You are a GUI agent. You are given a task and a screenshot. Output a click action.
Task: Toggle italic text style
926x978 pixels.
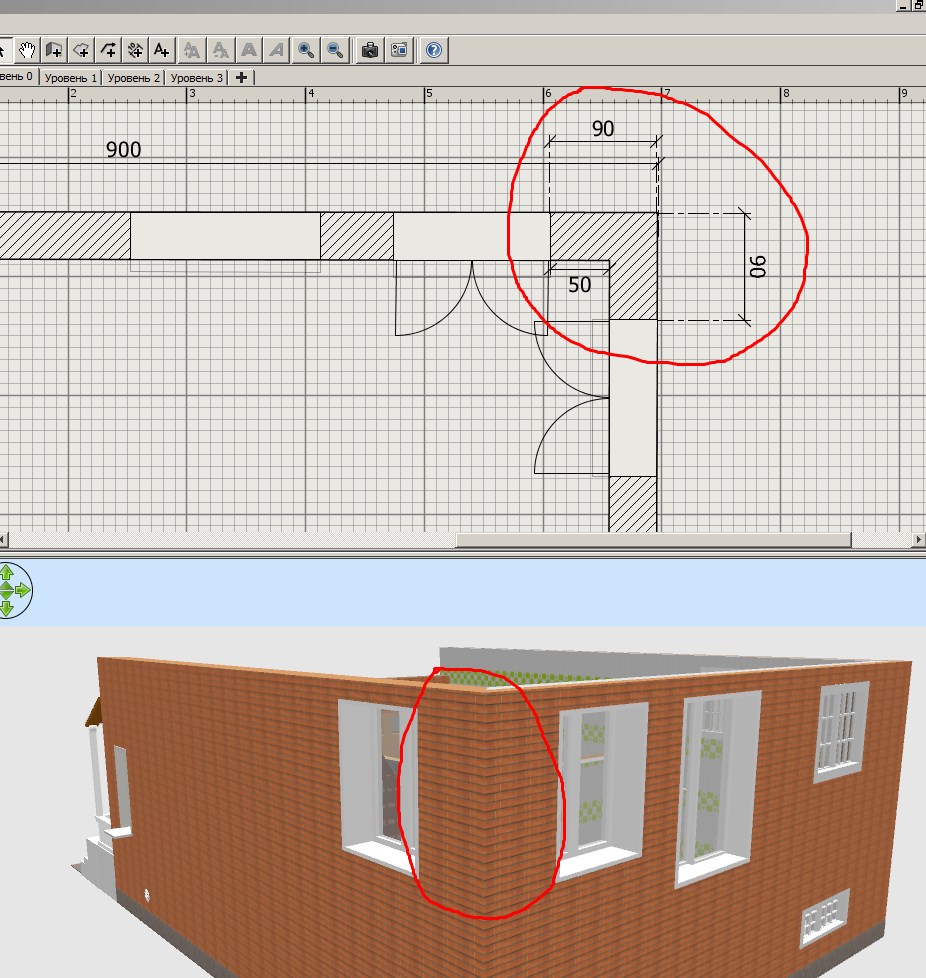tap(277, 50)
